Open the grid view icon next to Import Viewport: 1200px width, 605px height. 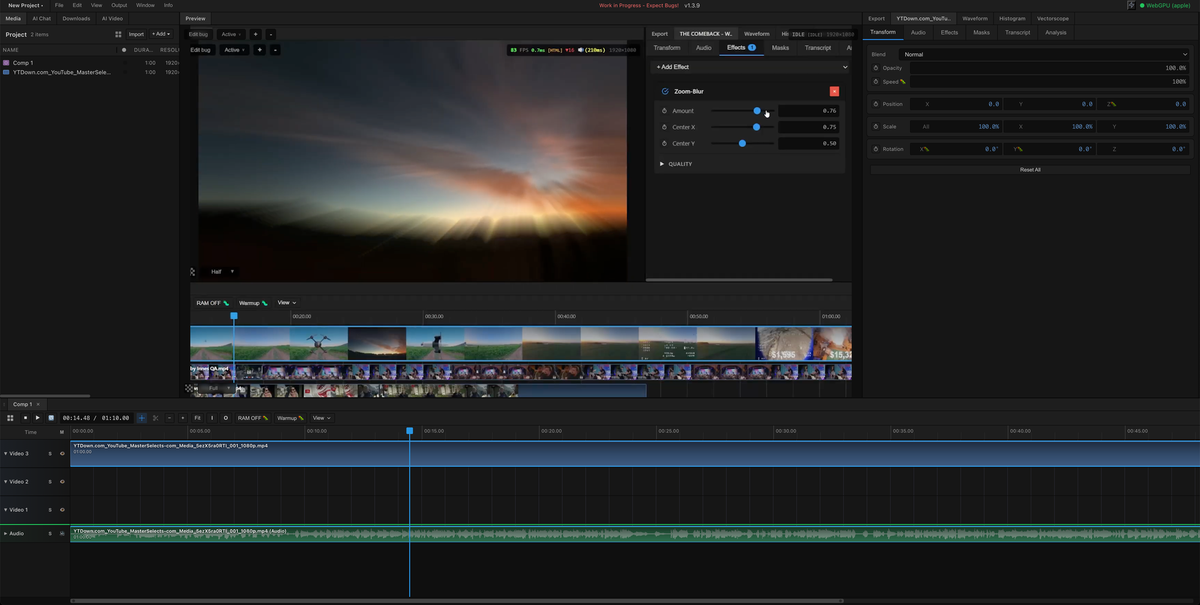tap(120, 34)
